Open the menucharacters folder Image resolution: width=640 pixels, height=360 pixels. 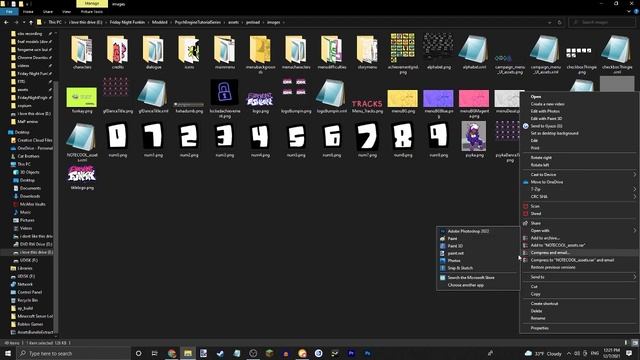pos(296,52)
